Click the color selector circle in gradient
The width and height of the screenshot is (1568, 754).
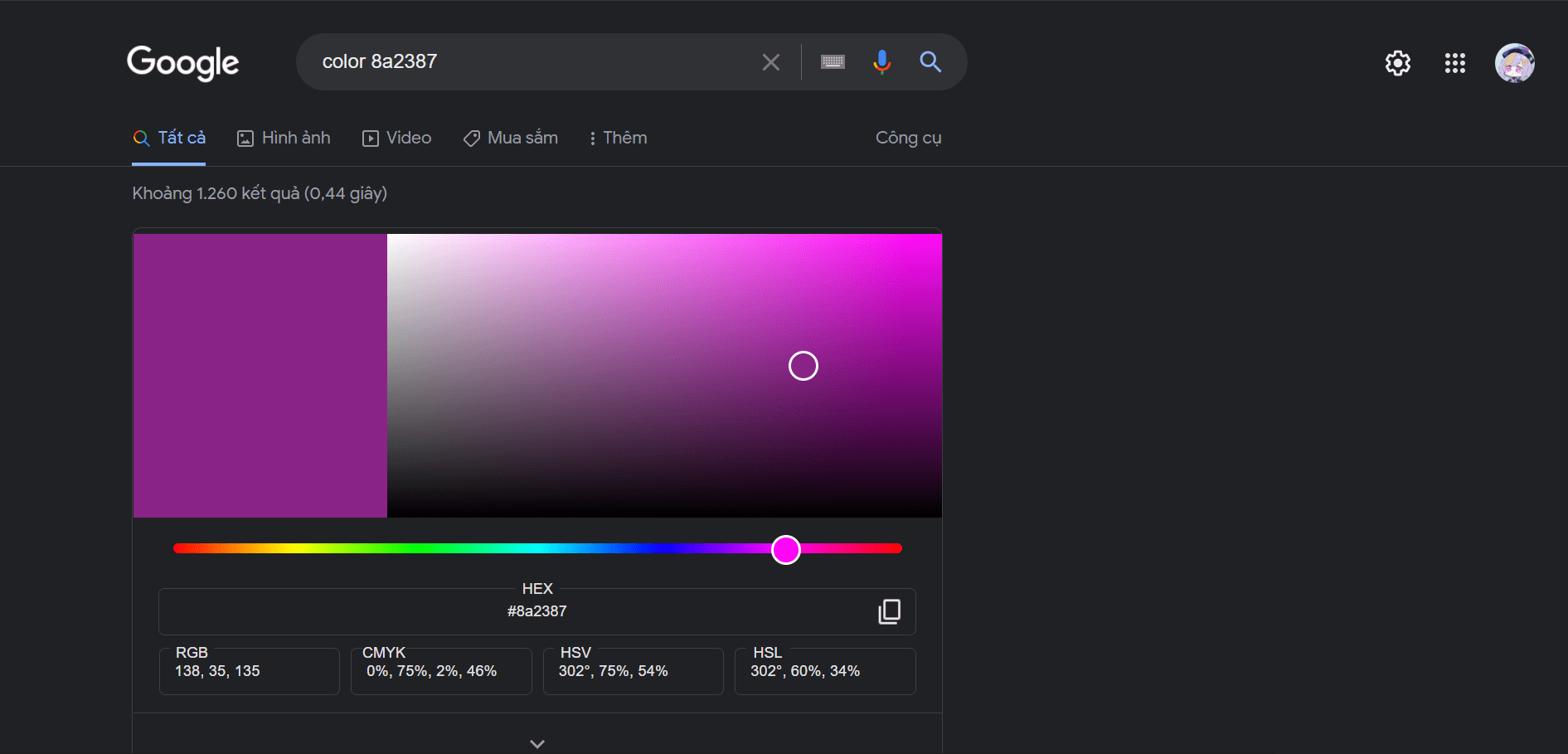tap(803, 366)
